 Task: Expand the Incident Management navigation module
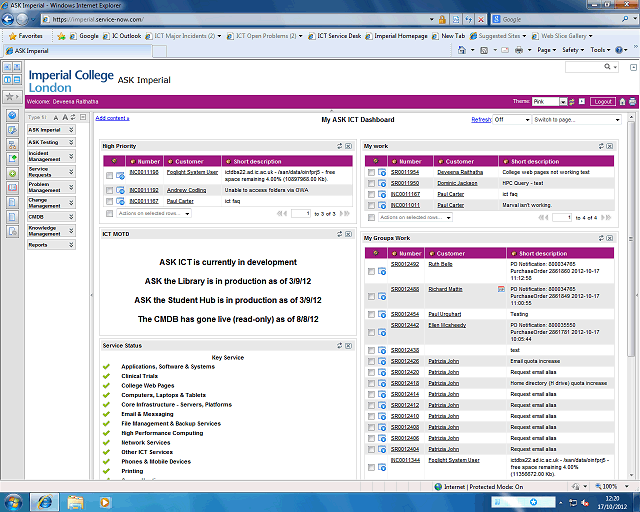click(70, 157)
